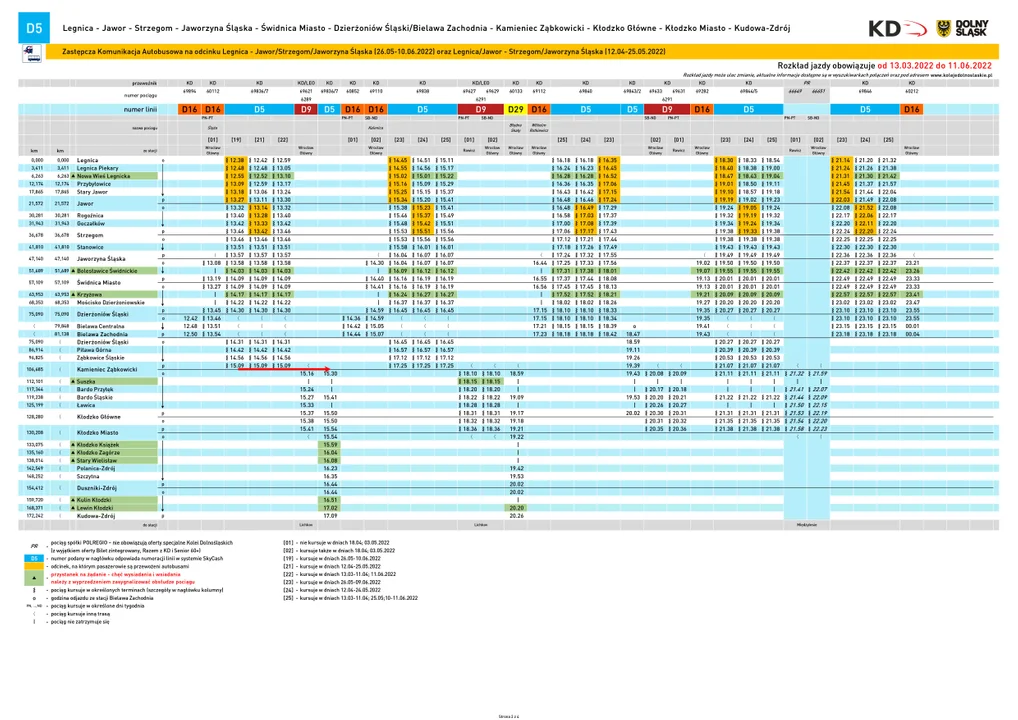1018x720 pixels.
Task: Click the legend footnote 'kursuje w dniach 12.04-26.05.2022'
Action: point(340,590)
